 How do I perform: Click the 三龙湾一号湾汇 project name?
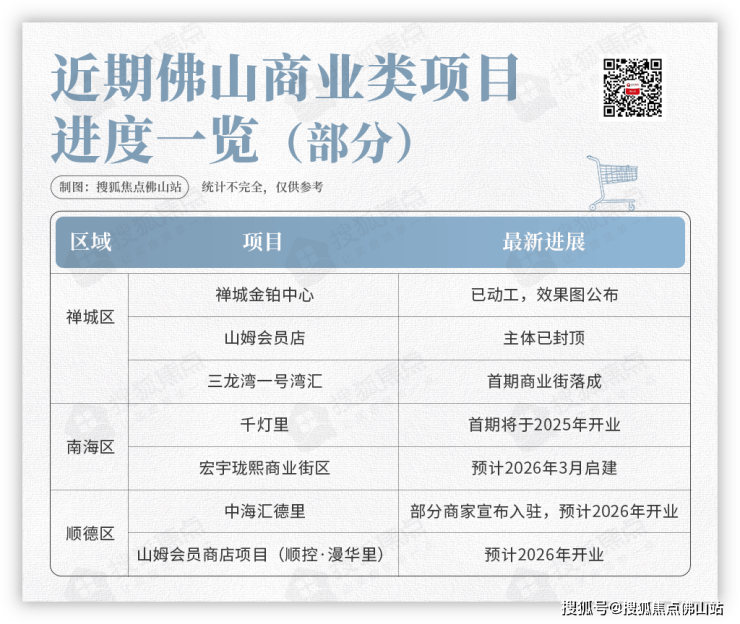point(264,381)
